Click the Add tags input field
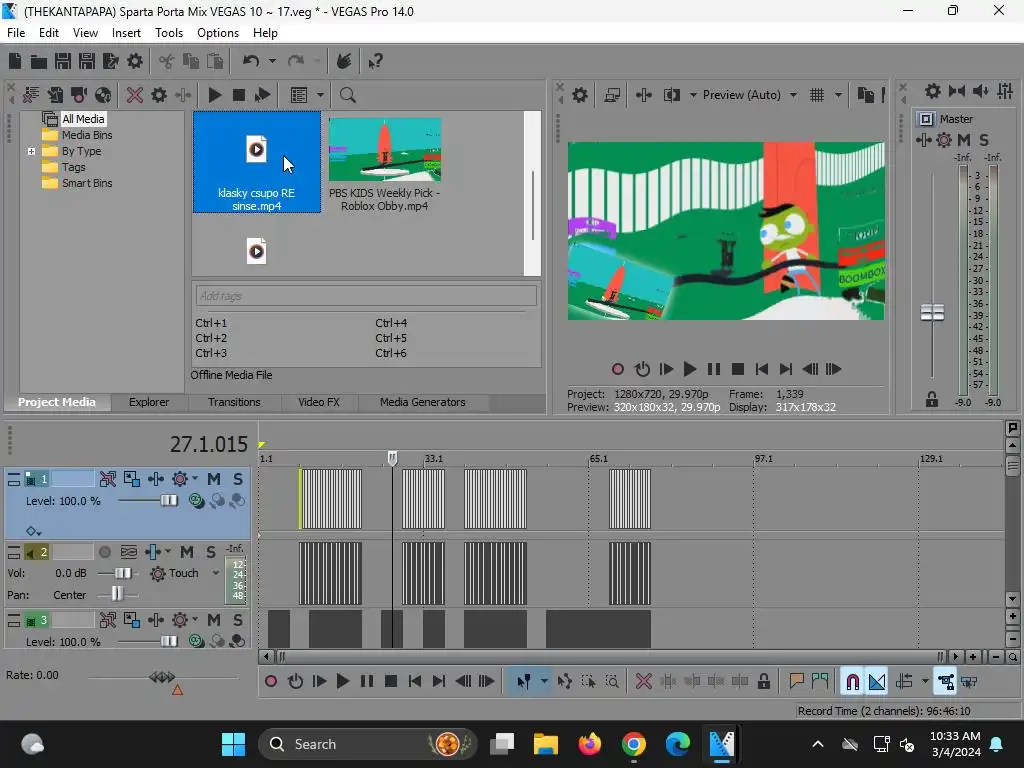 366,296
